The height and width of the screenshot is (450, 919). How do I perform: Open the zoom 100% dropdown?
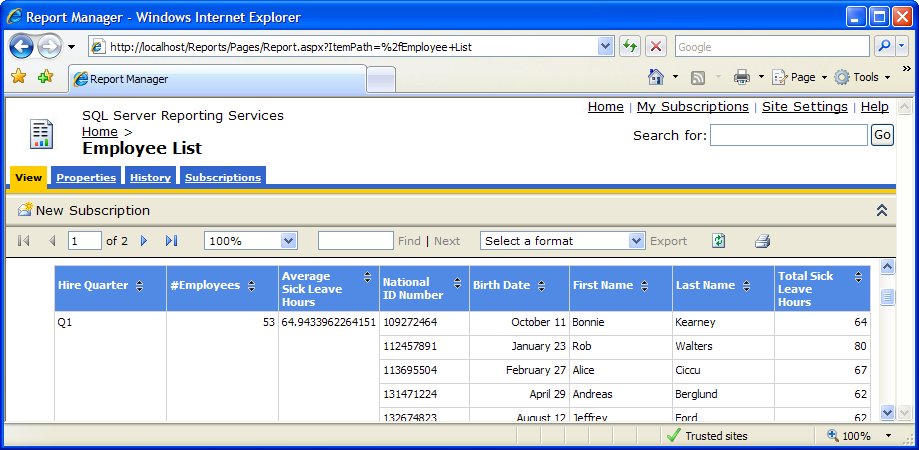pos(289,241)
